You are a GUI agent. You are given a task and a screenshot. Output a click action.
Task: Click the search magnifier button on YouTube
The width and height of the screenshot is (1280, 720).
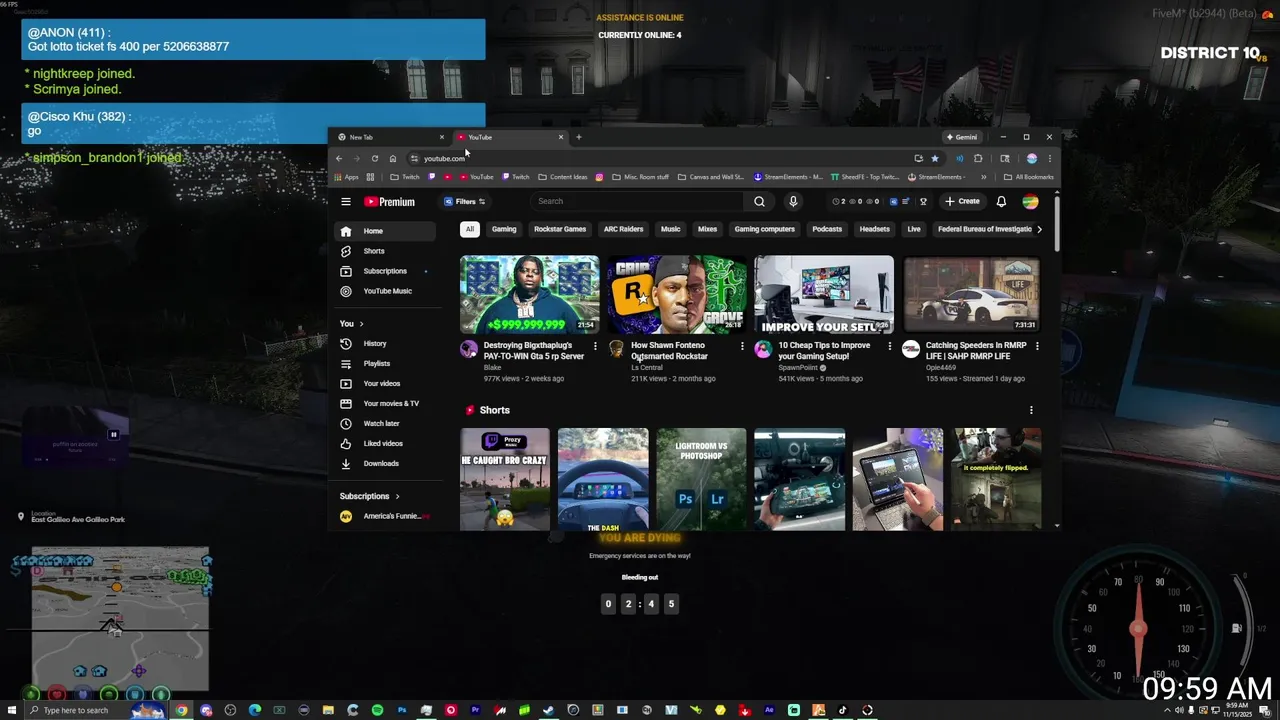(x=759, y=201)
